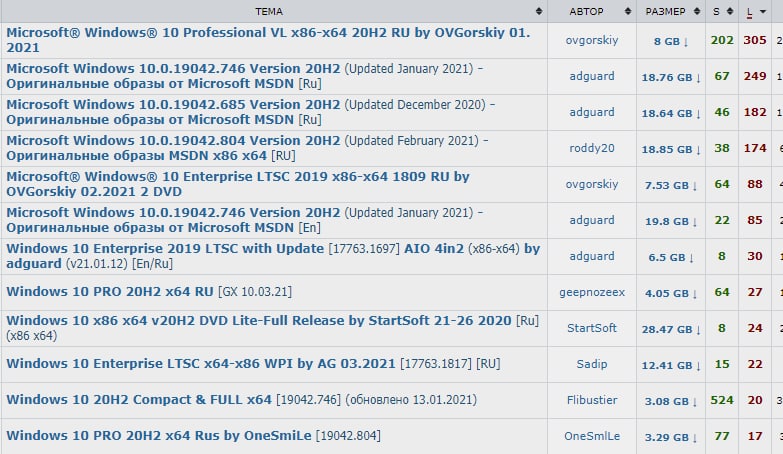
Task: Open Enterprise LTSC 2019 OVGorskiy 02.2021 topic
Action: tap(238, 184)
